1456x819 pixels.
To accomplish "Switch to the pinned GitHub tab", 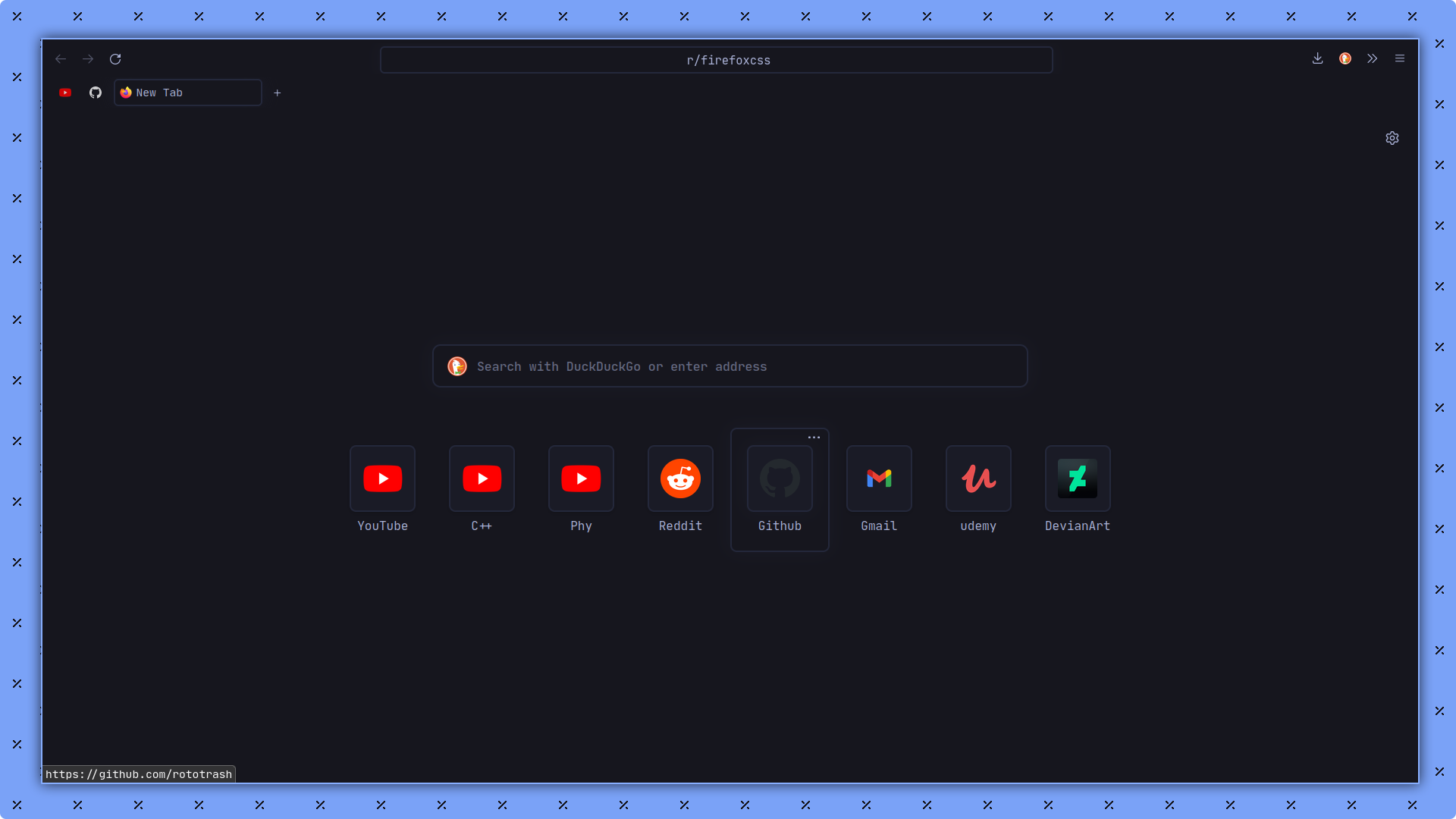I will point(96,93).
